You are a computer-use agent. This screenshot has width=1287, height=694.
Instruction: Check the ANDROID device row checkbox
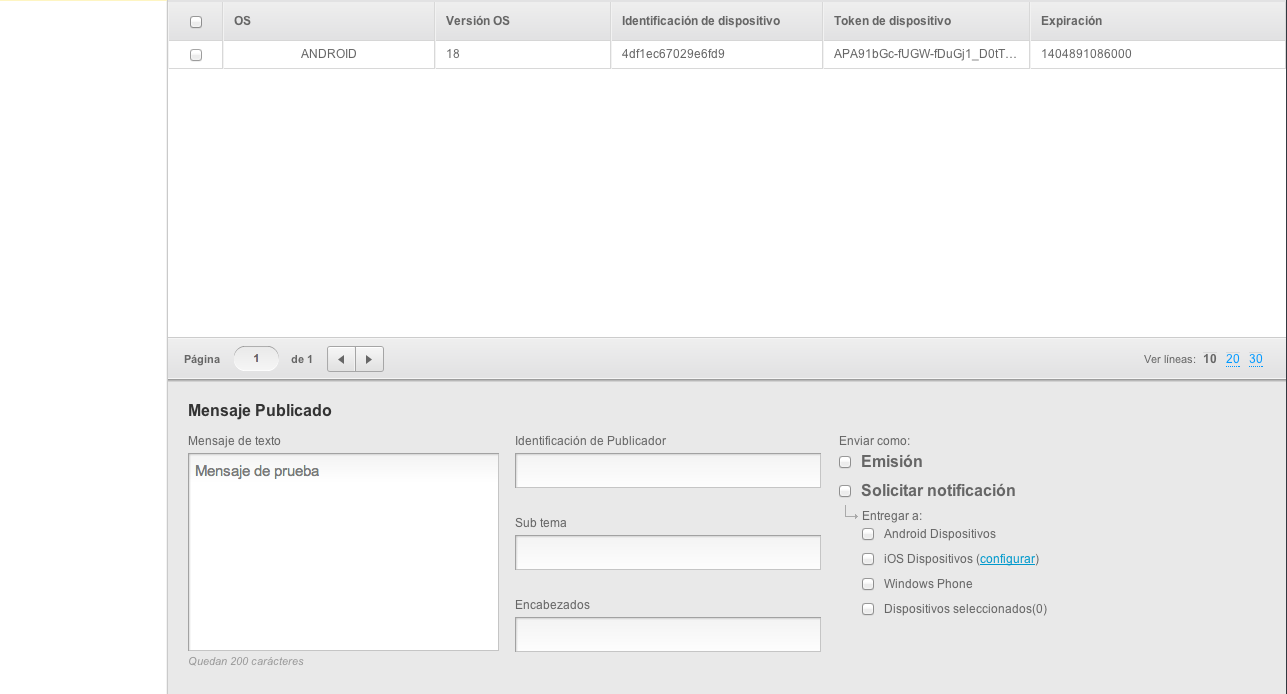coord(196,55)
